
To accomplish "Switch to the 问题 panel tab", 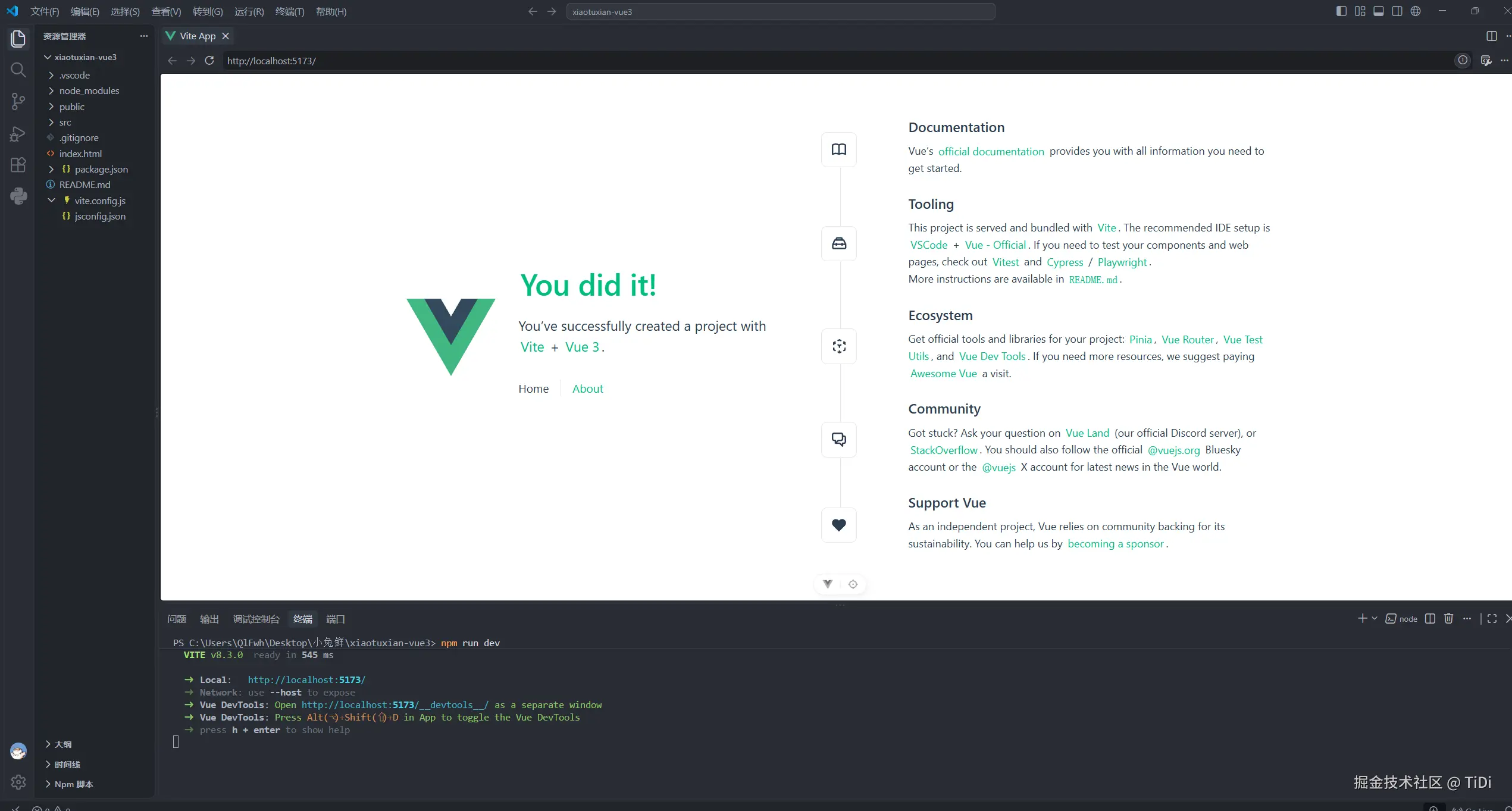I will (x=177, y=619).
